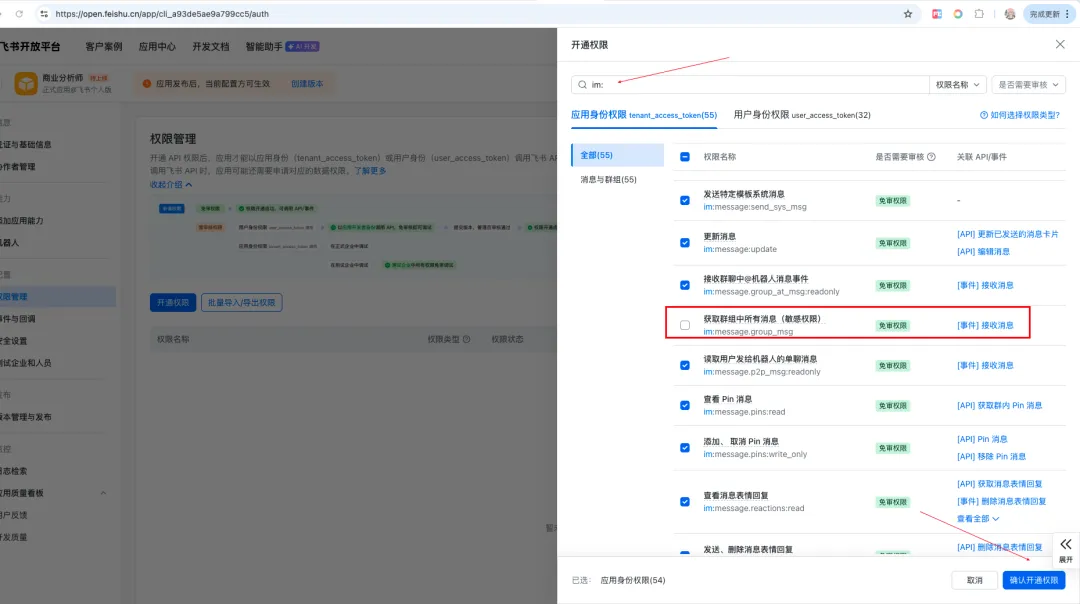This screenshot has width=1080, height=604.
Task: Open [事件] 删除消息表情回复 link
Action: pos(1001,501)
